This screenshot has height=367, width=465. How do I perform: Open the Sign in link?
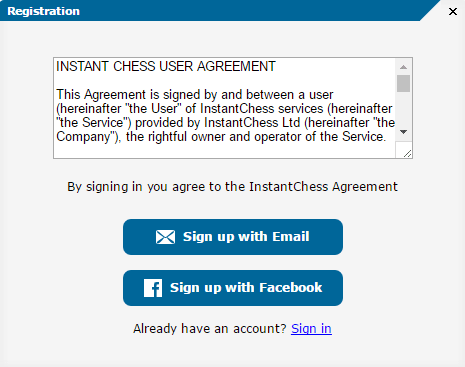[311, 329]
